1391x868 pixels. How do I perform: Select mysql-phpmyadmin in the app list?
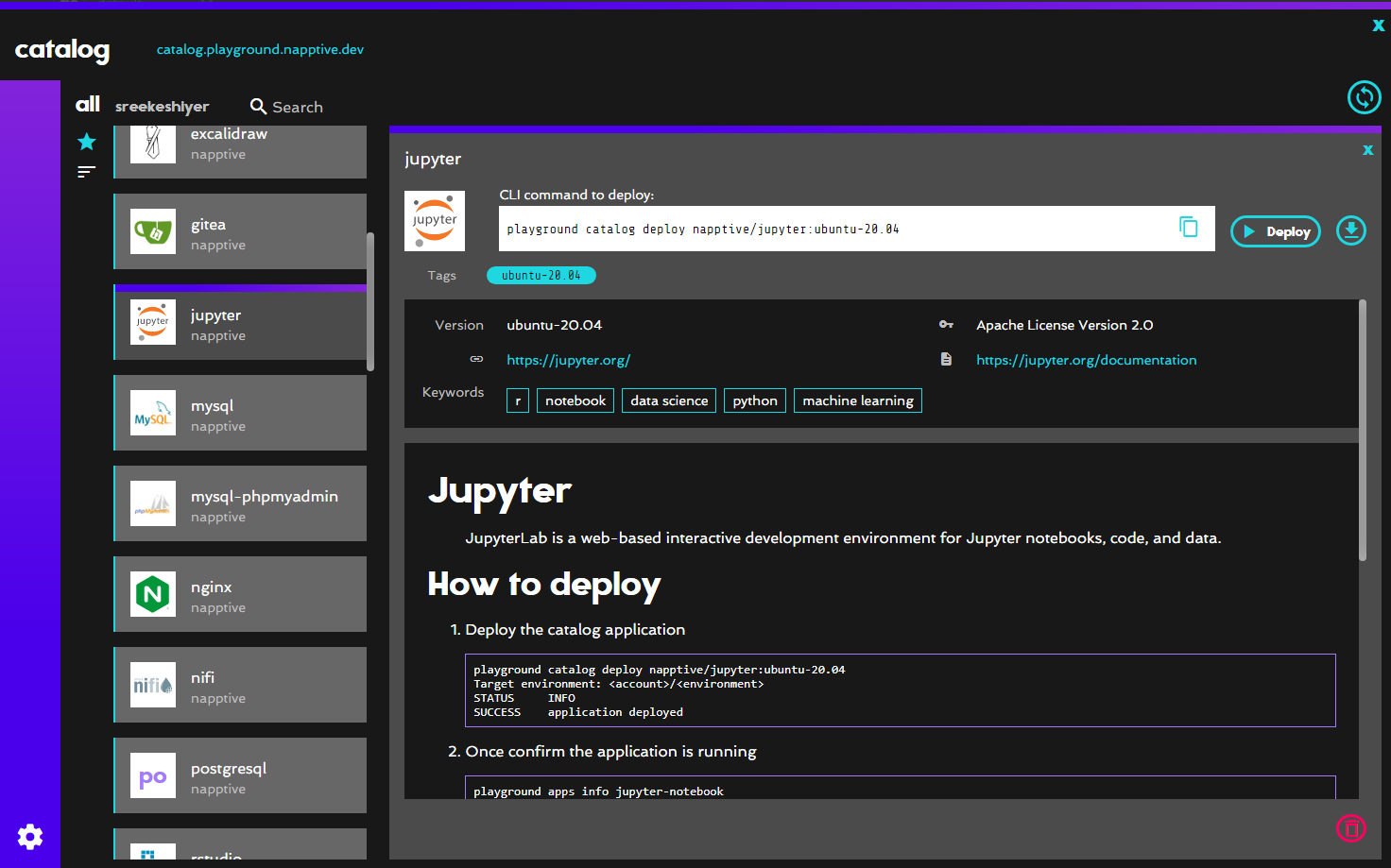click(240, 503)
